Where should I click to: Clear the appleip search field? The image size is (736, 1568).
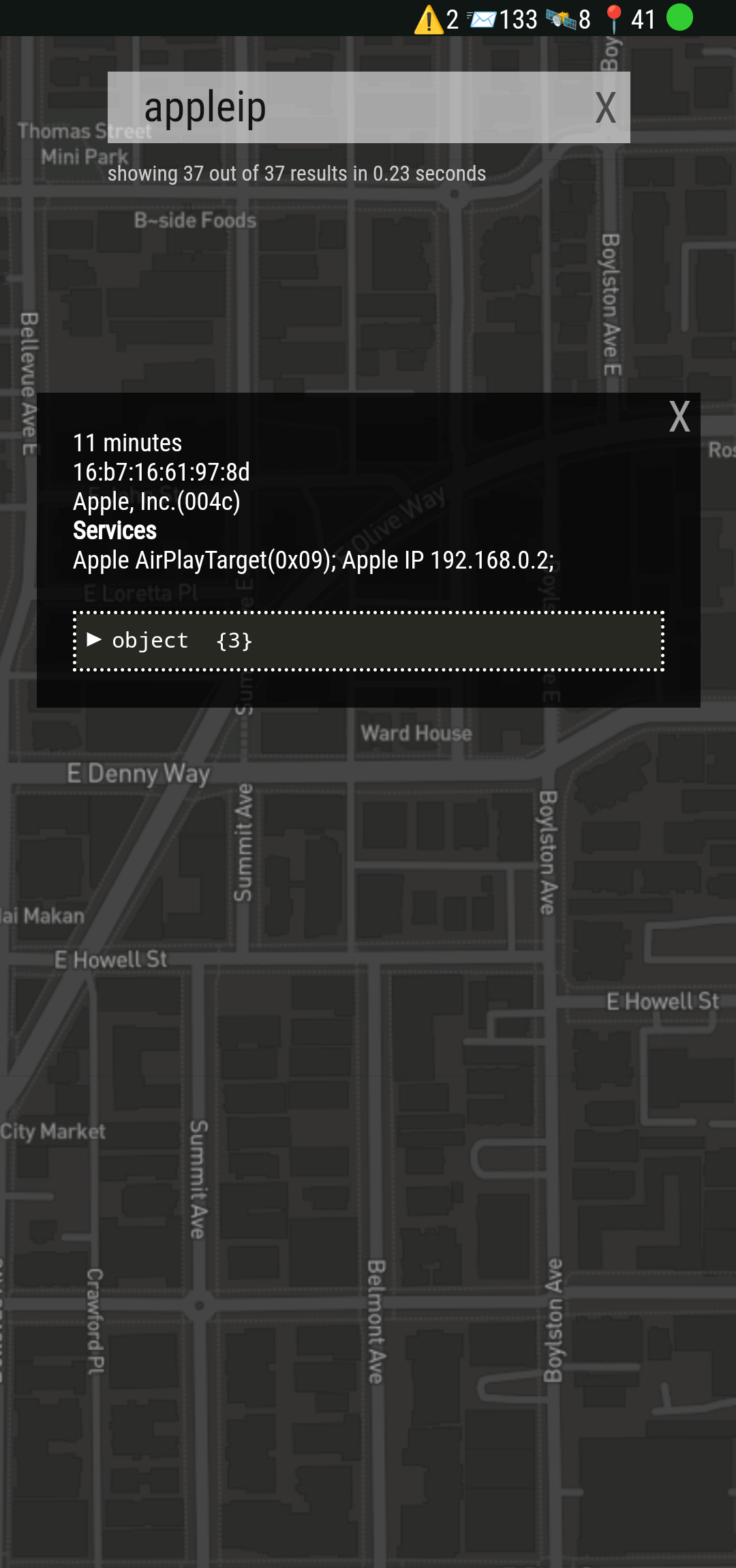pos(605,108)
